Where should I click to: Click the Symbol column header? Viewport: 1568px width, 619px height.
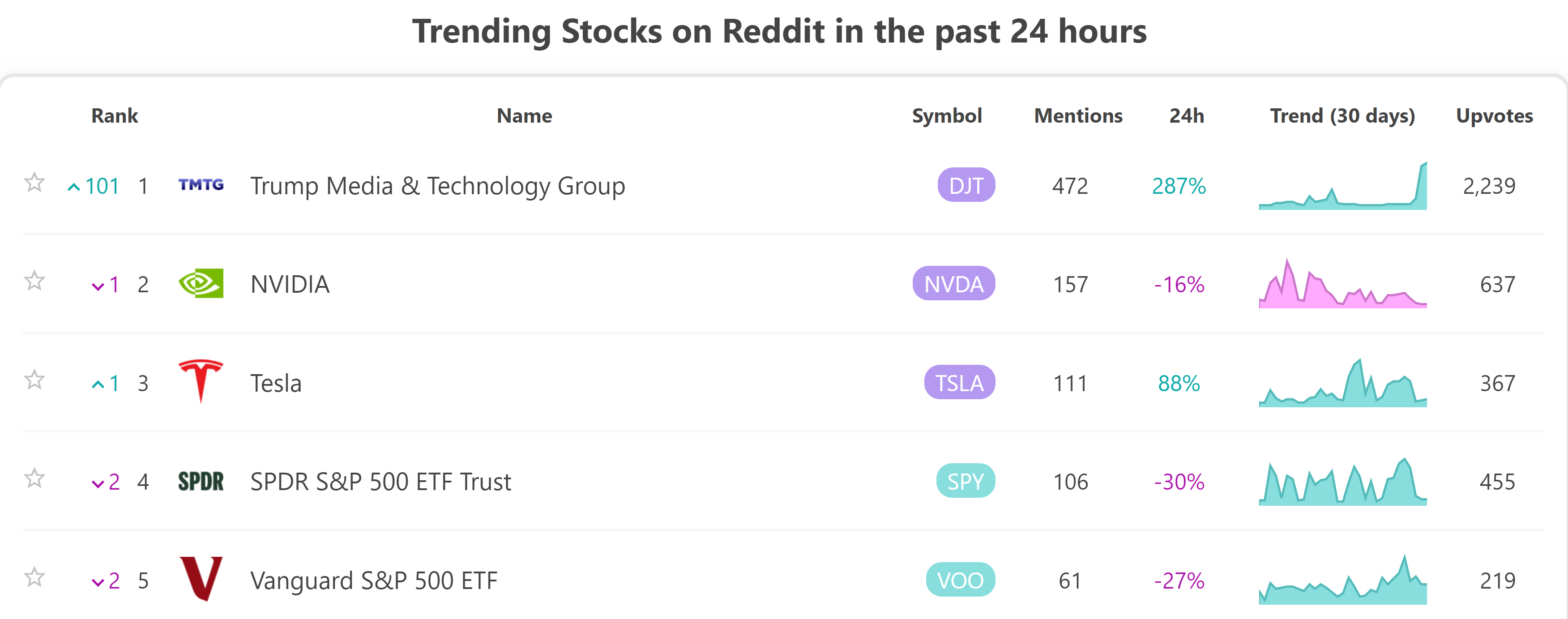947,115
